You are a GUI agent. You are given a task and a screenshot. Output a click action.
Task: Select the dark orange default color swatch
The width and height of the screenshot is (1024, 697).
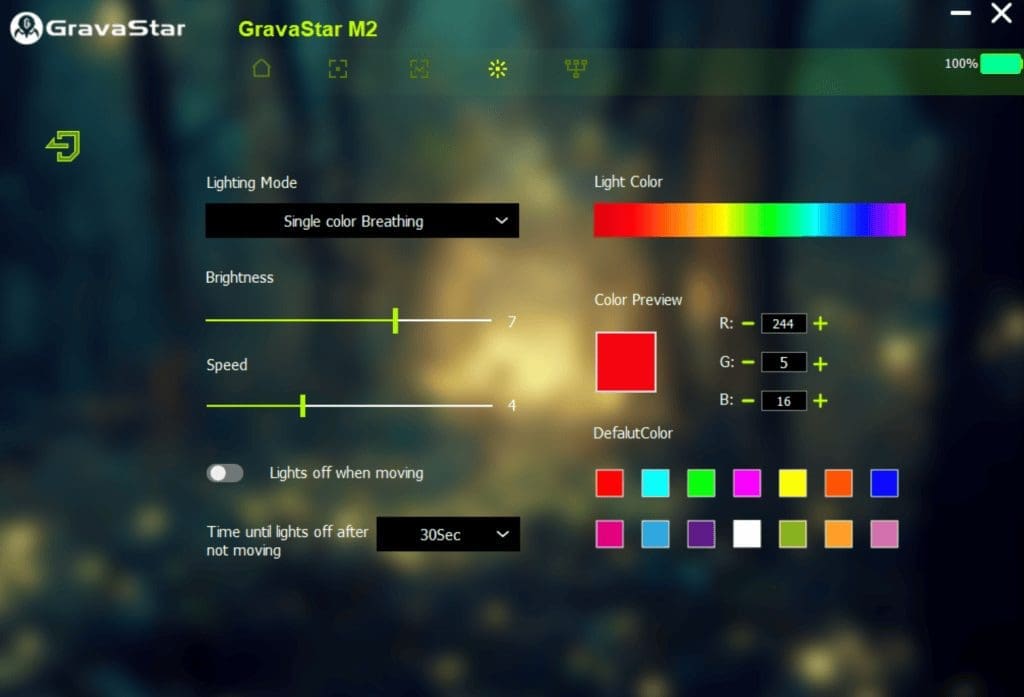(x=838, y=483)
